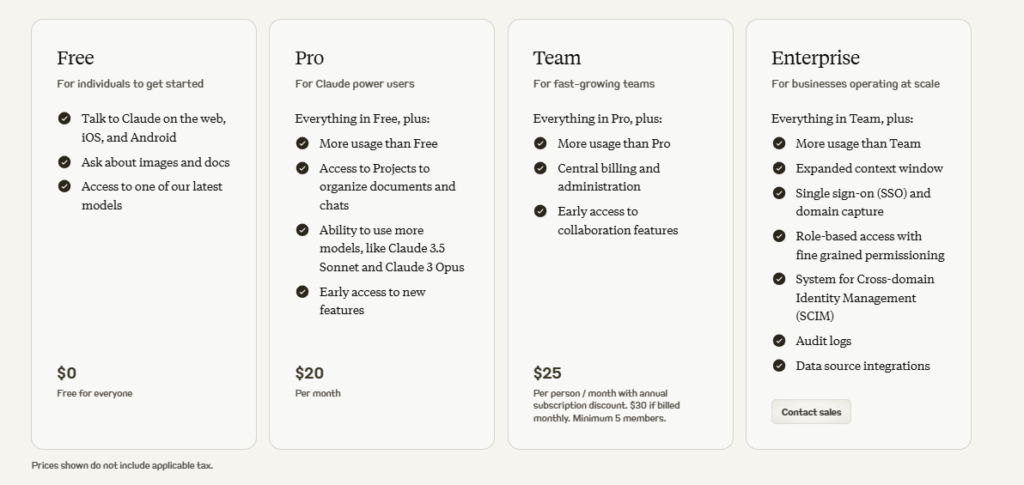
Task: Click the Contact sales button
Action: [x=811, y=412]
